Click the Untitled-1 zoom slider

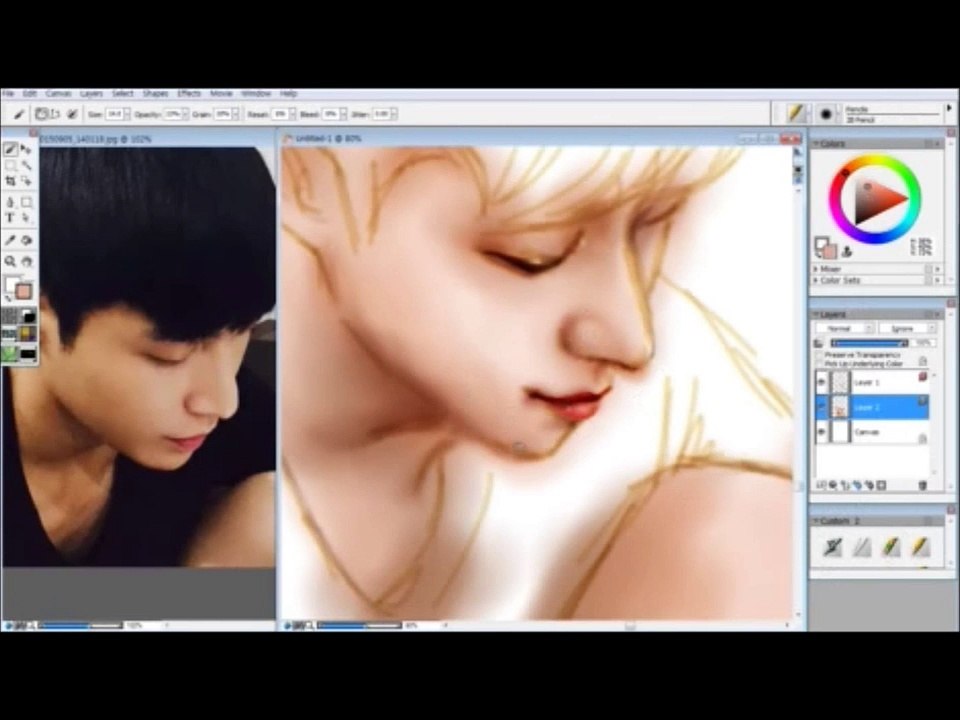coord(359,625)
